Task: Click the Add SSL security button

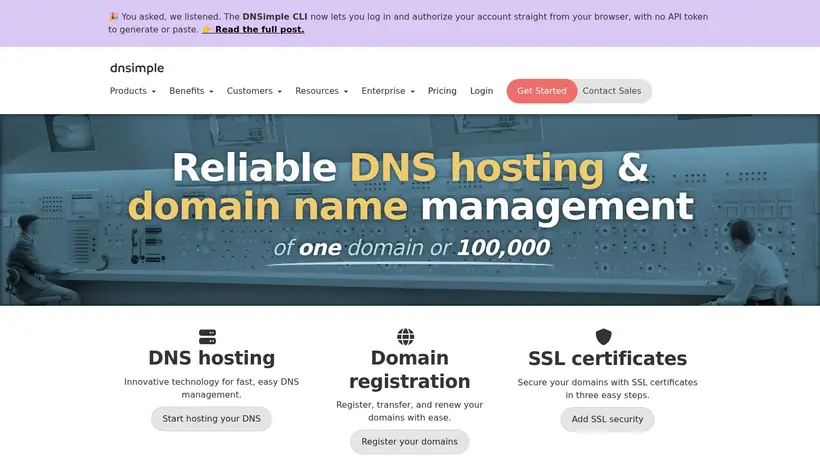Action: click(x=607, y=419)
